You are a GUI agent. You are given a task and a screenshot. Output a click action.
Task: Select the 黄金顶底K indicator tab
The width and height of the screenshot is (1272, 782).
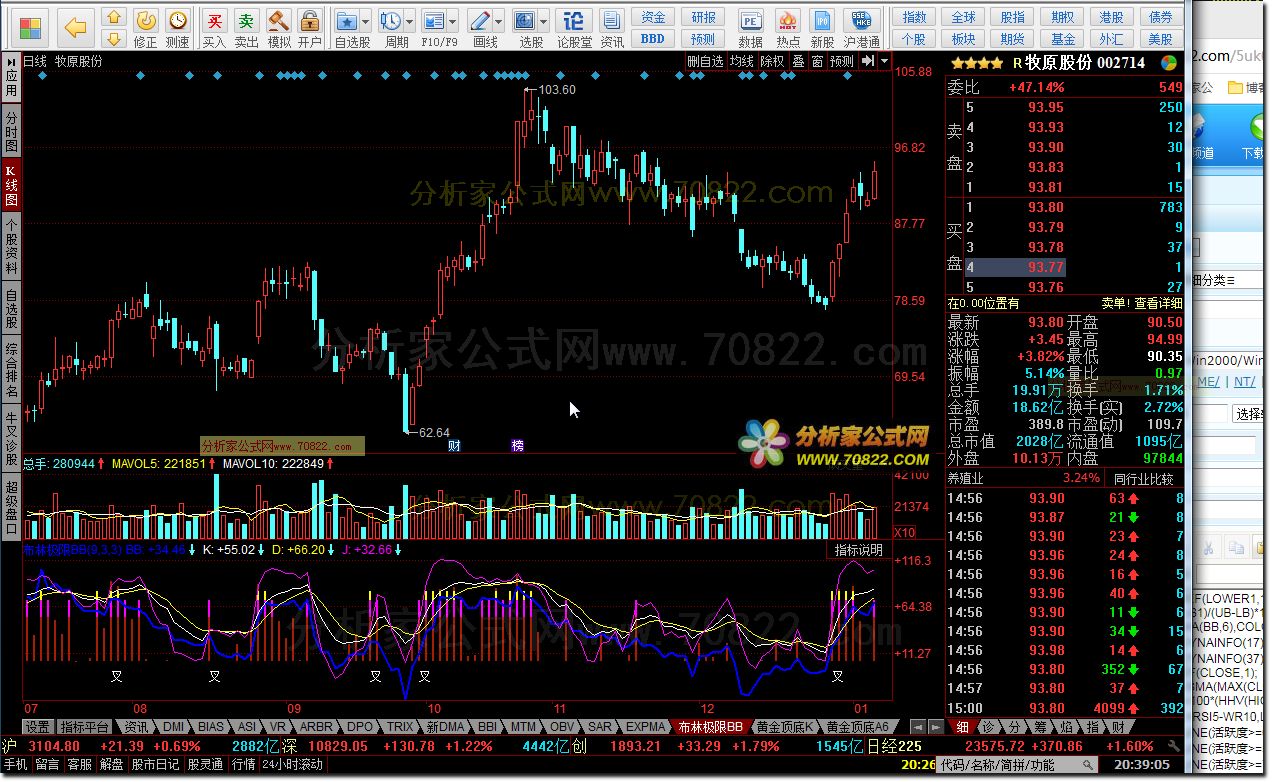786,727
